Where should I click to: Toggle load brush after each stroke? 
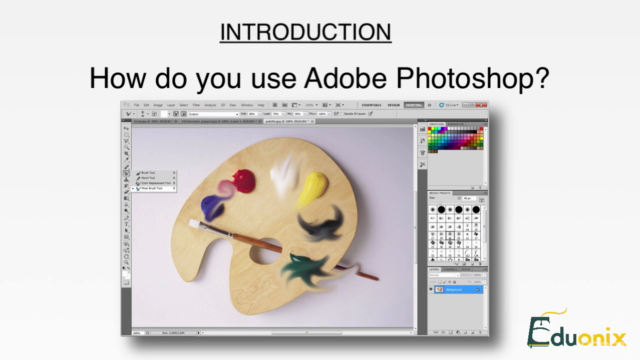(176, 114)
